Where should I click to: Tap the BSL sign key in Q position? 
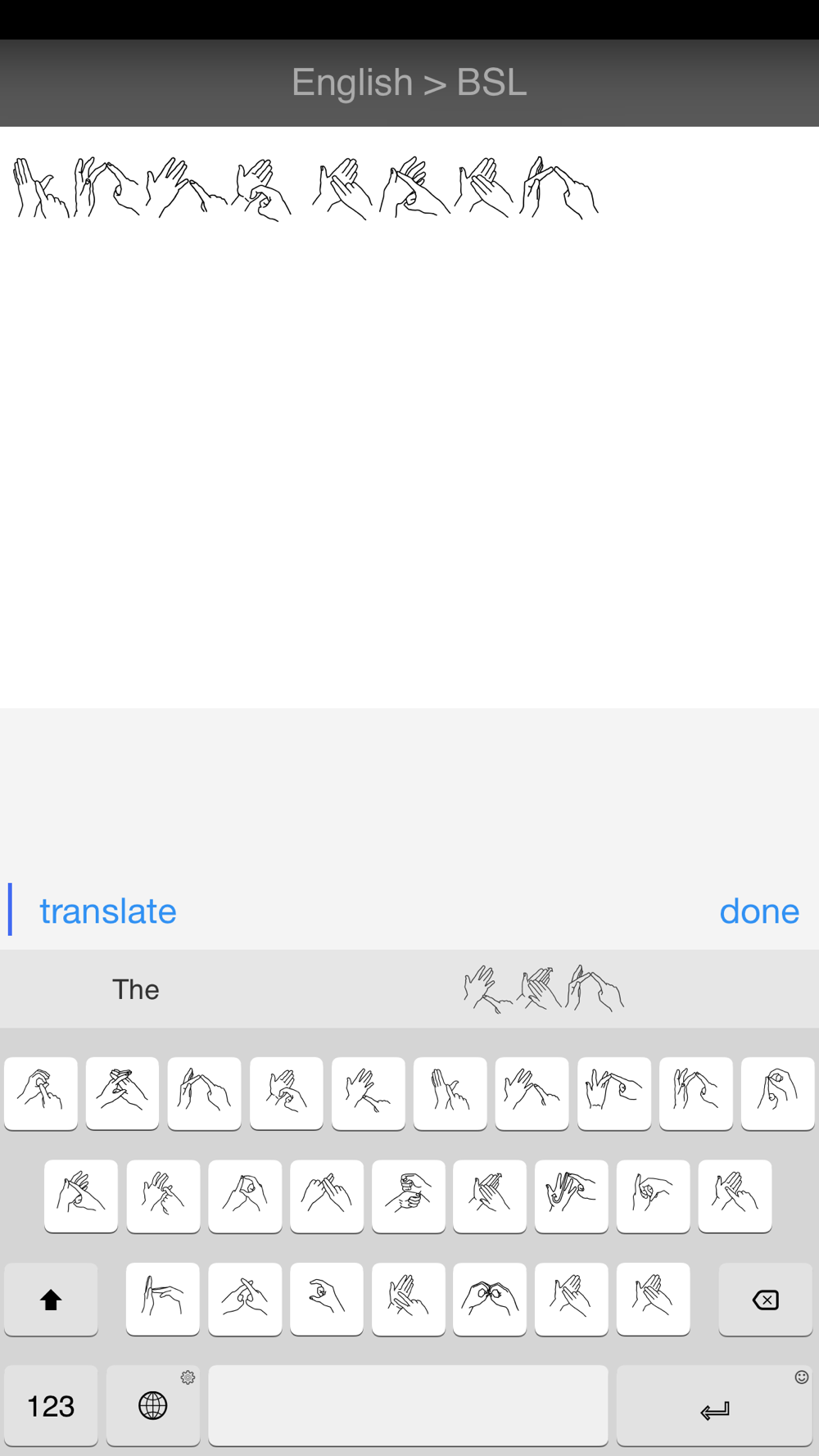tap(41, 1093)
